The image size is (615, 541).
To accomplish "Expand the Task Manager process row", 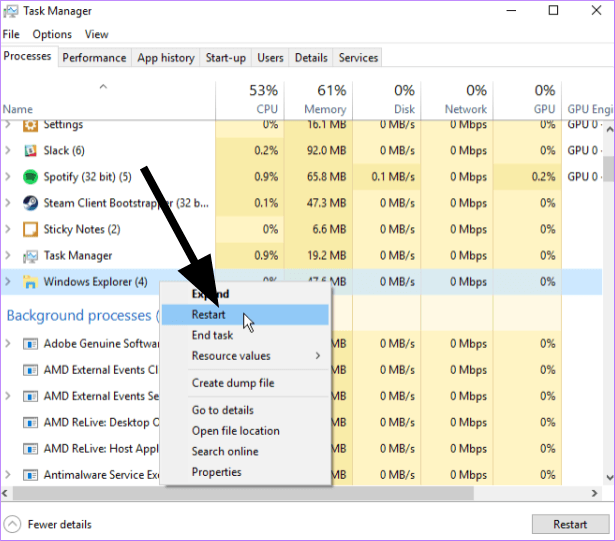I will pyautogui.click(x=7, y=256).
